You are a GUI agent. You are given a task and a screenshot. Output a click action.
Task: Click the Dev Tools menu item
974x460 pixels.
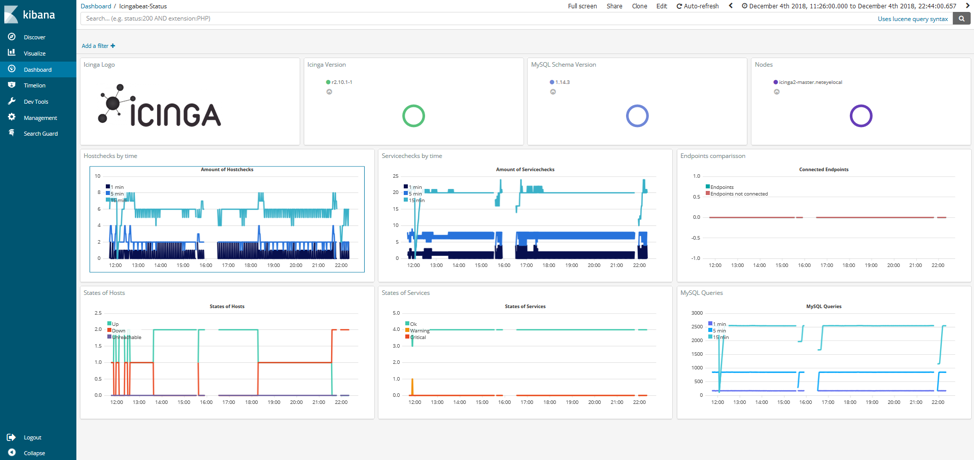(36, 101)
